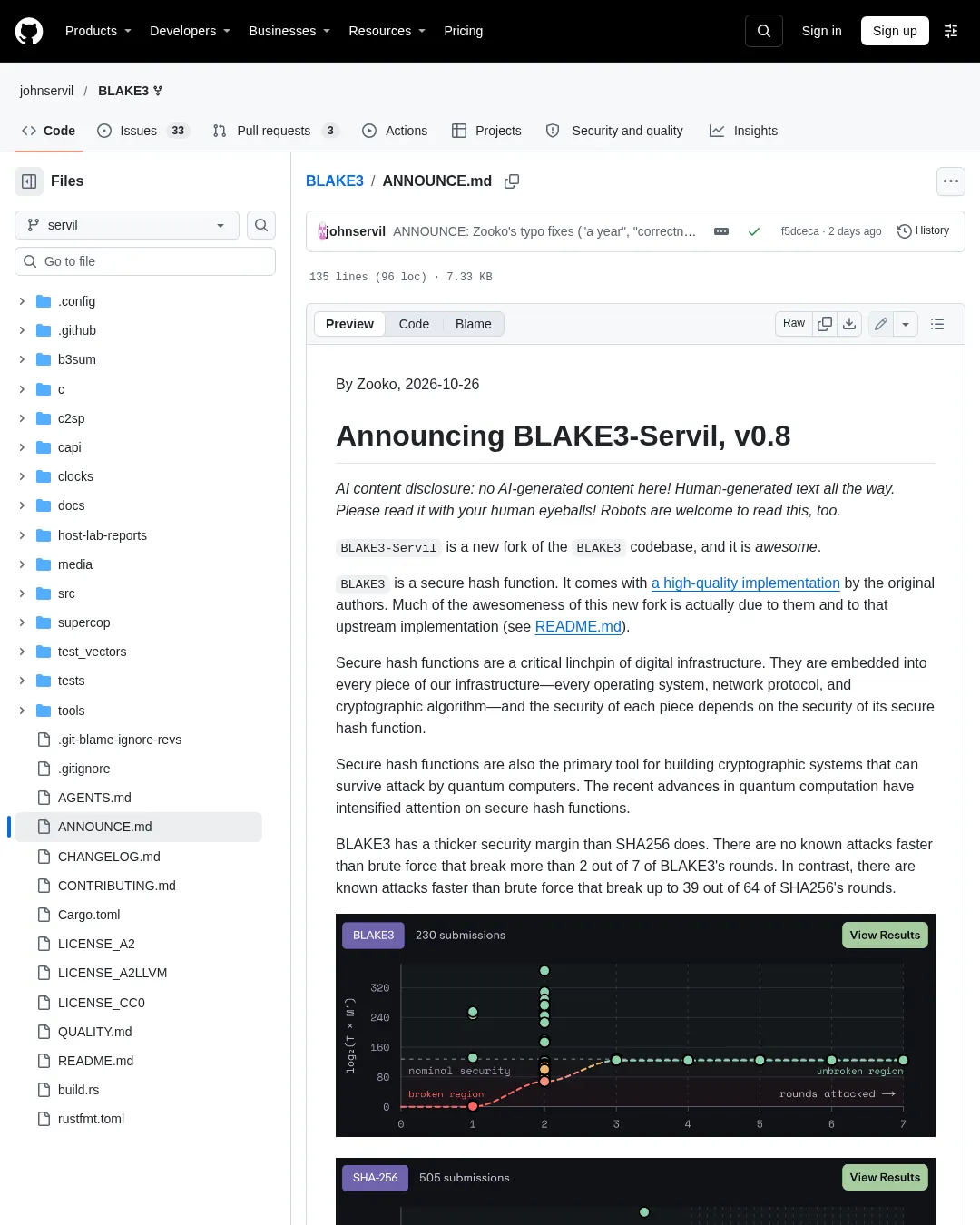Click the search magnifier in the header

click(x=764, y=31)
